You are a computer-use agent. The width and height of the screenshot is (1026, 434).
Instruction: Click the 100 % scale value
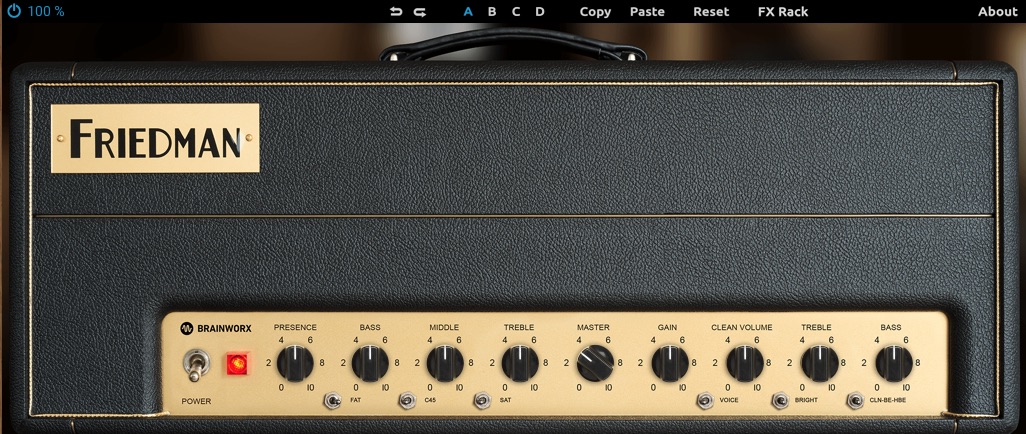pyautogui.click(x=46, y=12)
